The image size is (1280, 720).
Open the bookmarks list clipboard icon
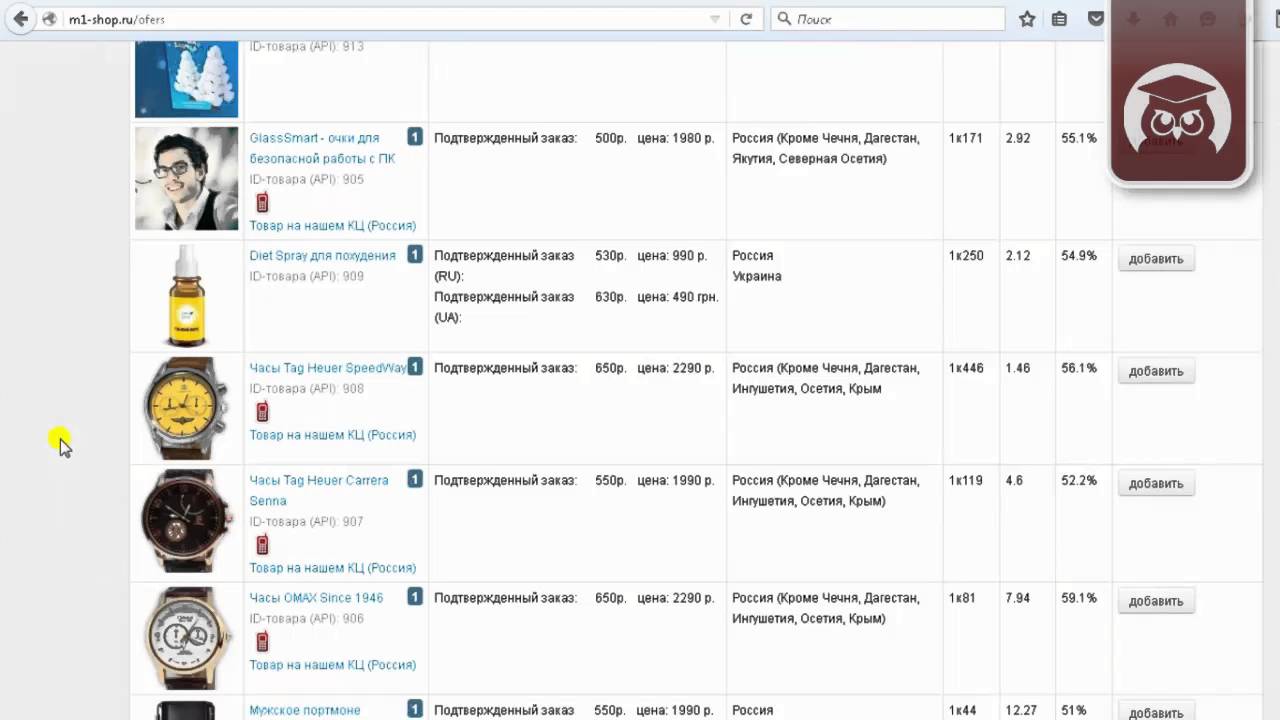pos(1060,19)
